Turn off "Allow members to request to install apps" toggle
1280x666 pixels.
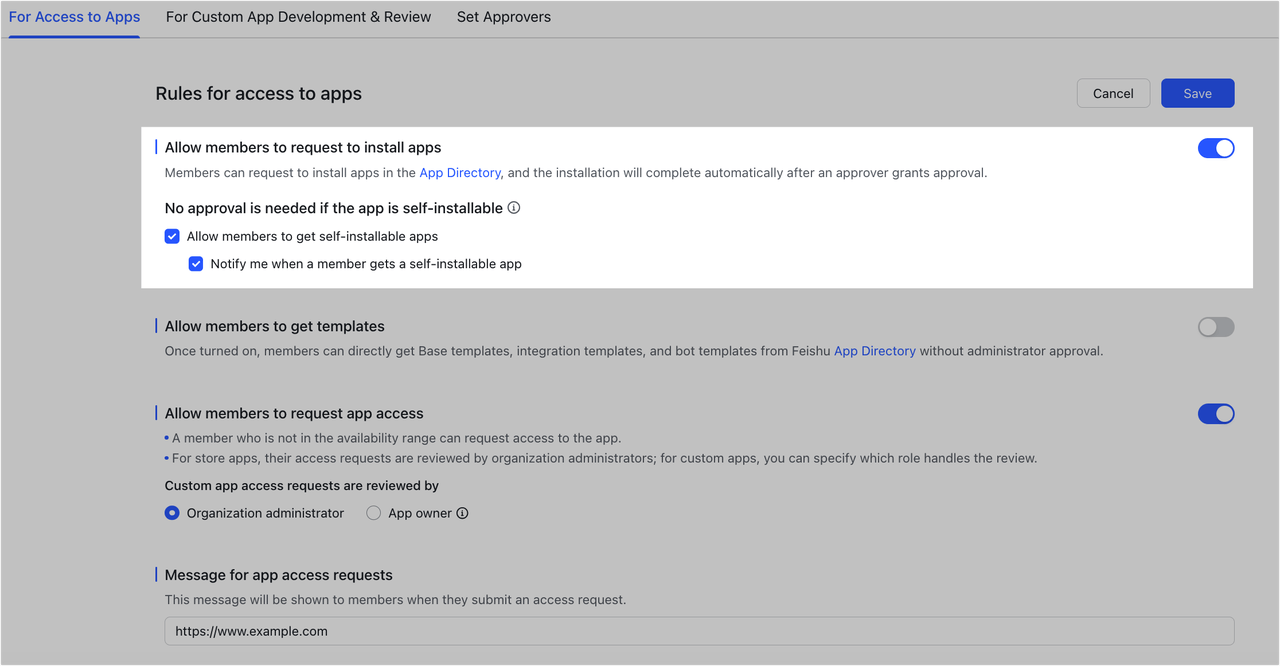(x=1216, y=147)
